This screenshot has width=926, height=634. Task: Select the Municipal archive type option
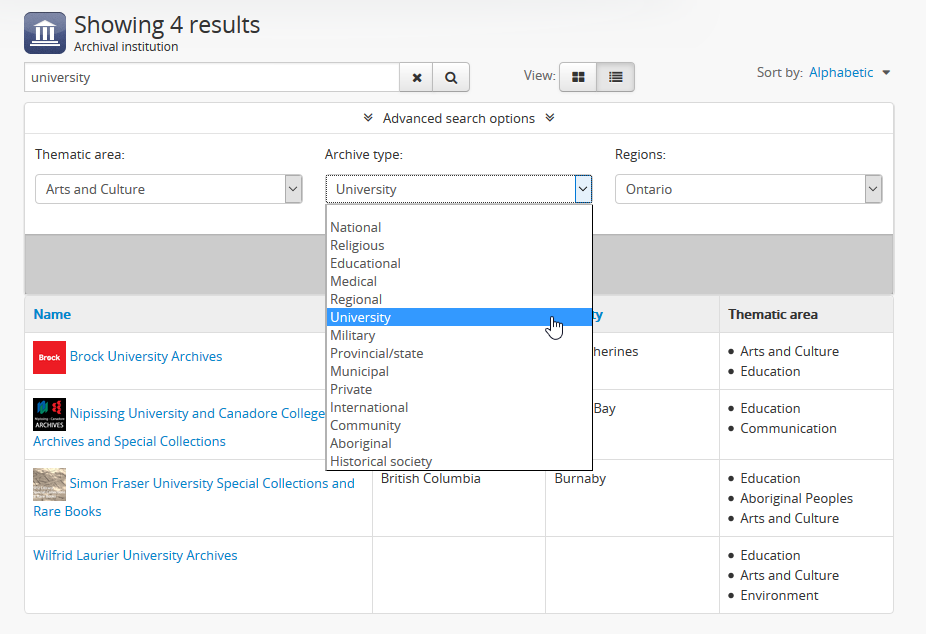click(x=359, y=371)
